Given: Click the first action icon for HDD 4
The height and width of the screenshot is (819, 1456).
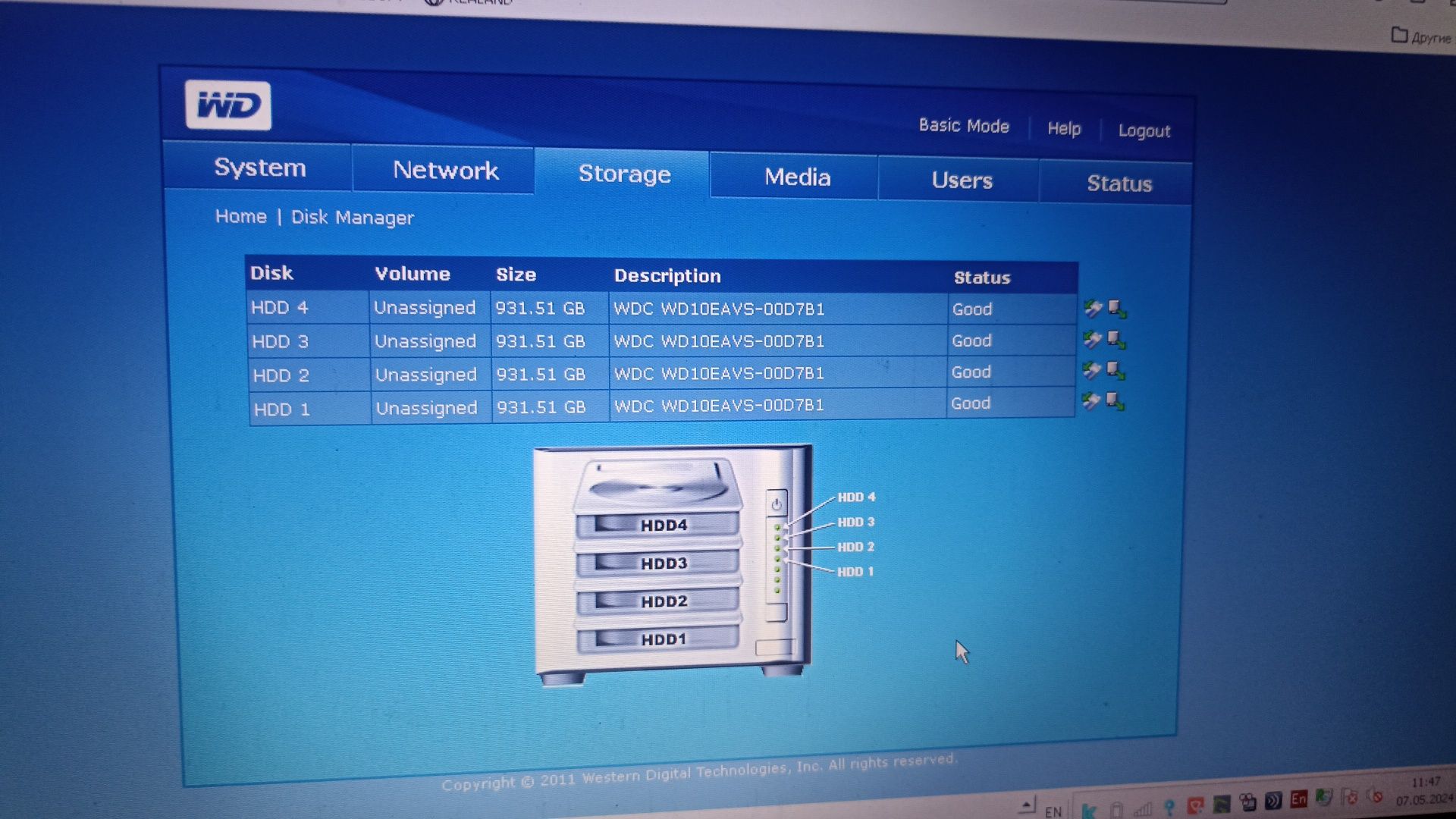Looking at the screenshot, I should [x=1093, y=308].
